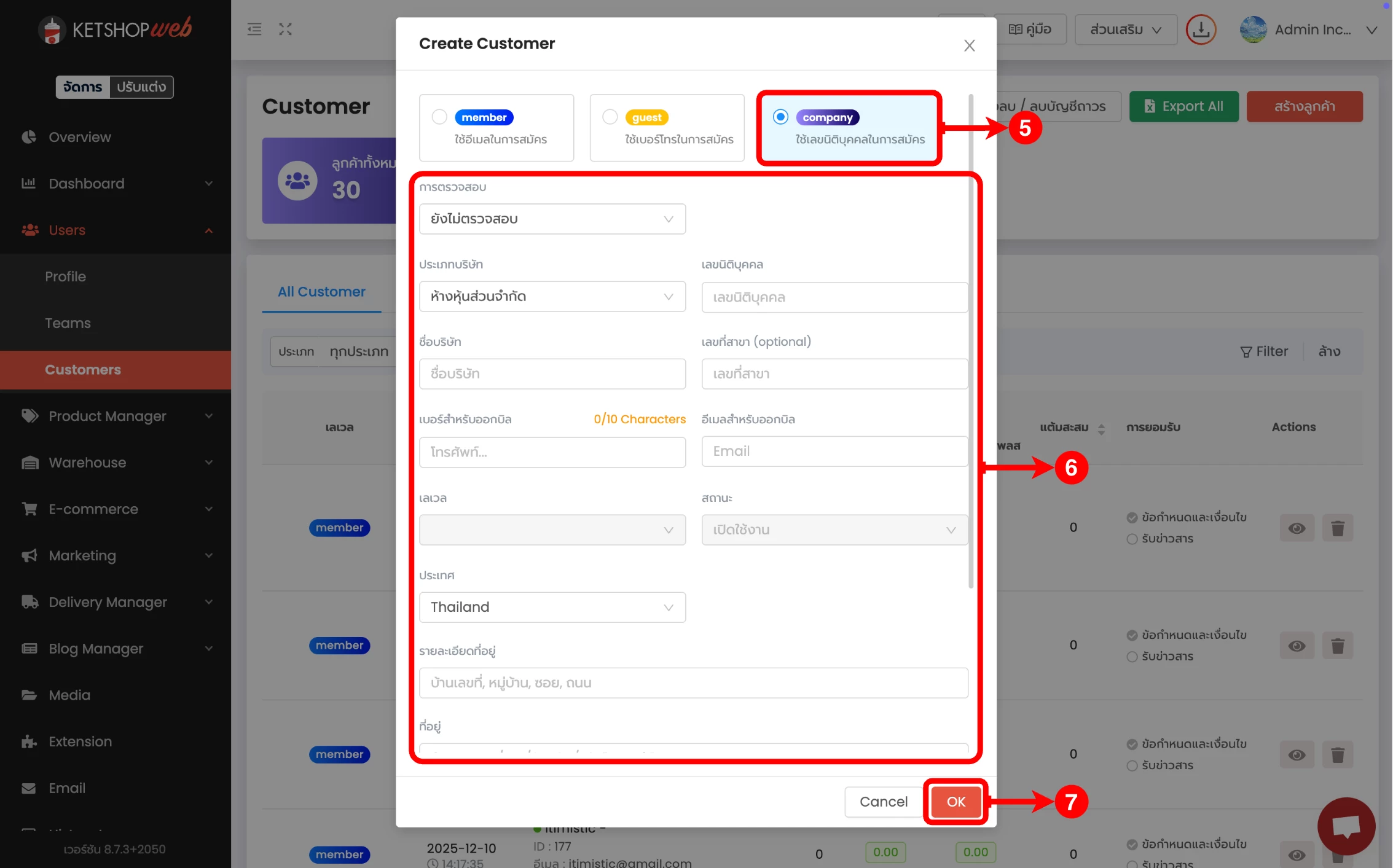Close the Create Customer dialog
This screenshot has height=868, width=1393.
click(969, 45)
